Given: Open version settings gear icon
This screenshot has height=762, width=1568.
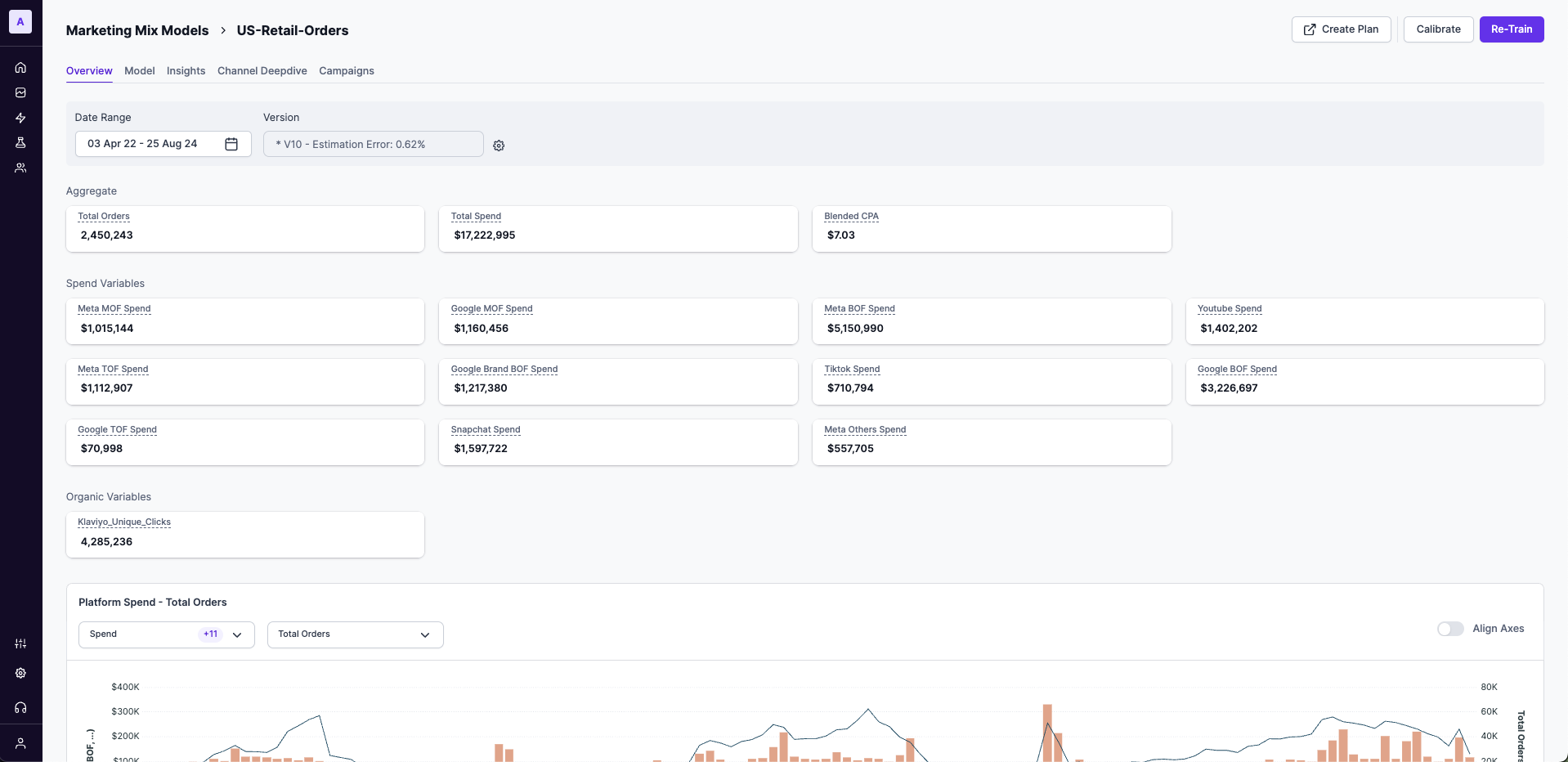Looking at the screenshot, I should pyautogui.click(x=499, y=146).
